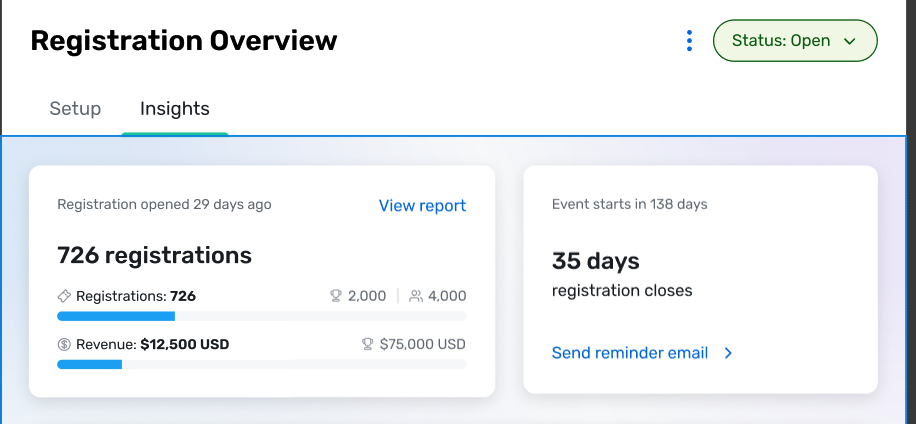Screen dimensions: 916x424
Task: Select the Insights tab
Action: 175,109
